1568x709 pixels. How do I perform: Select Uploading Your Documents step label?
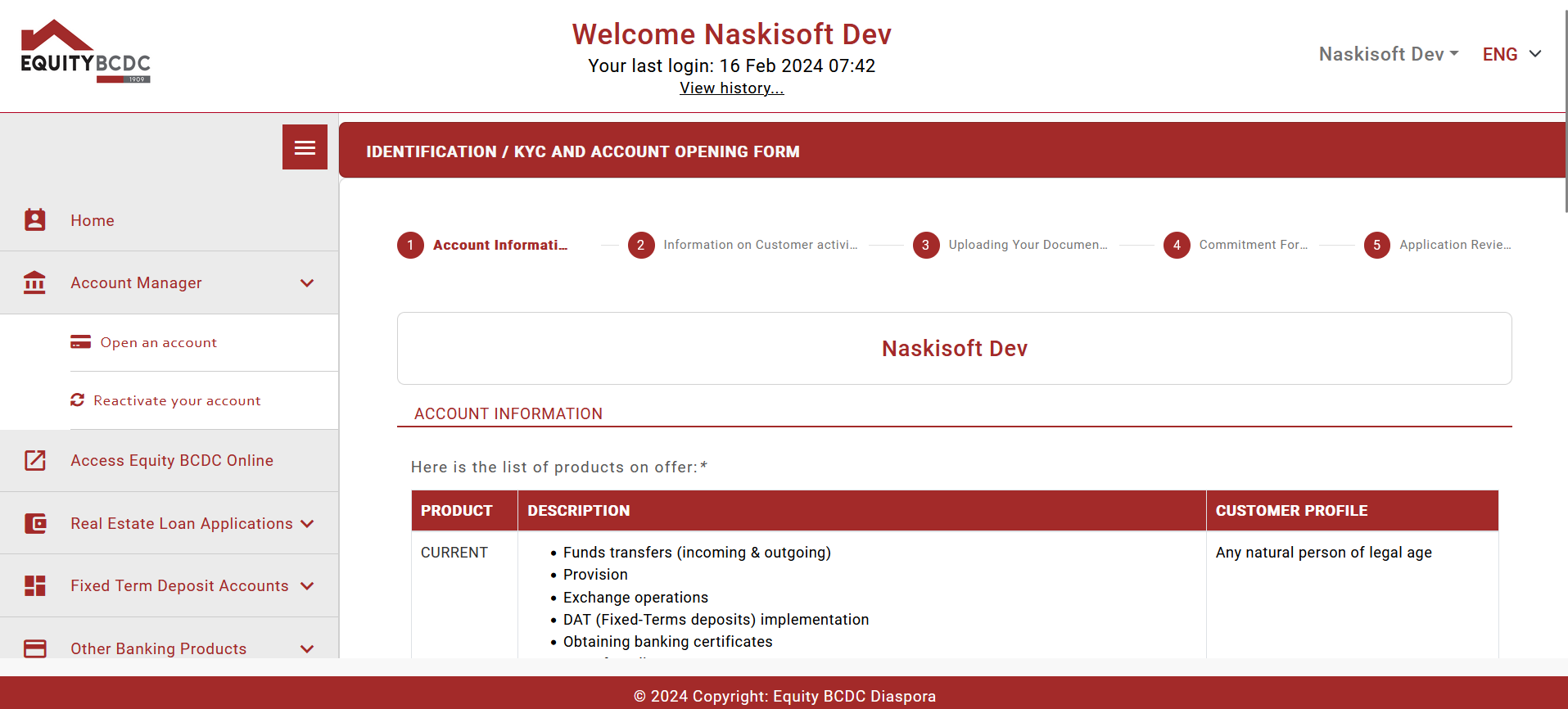point(1028,245)
